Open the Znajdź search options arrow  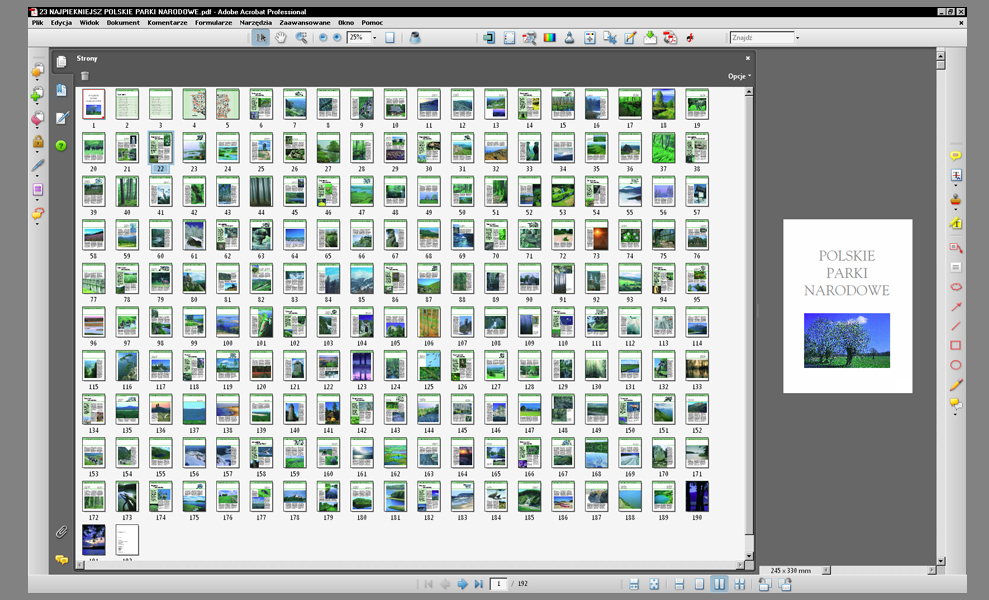[797, 38]
